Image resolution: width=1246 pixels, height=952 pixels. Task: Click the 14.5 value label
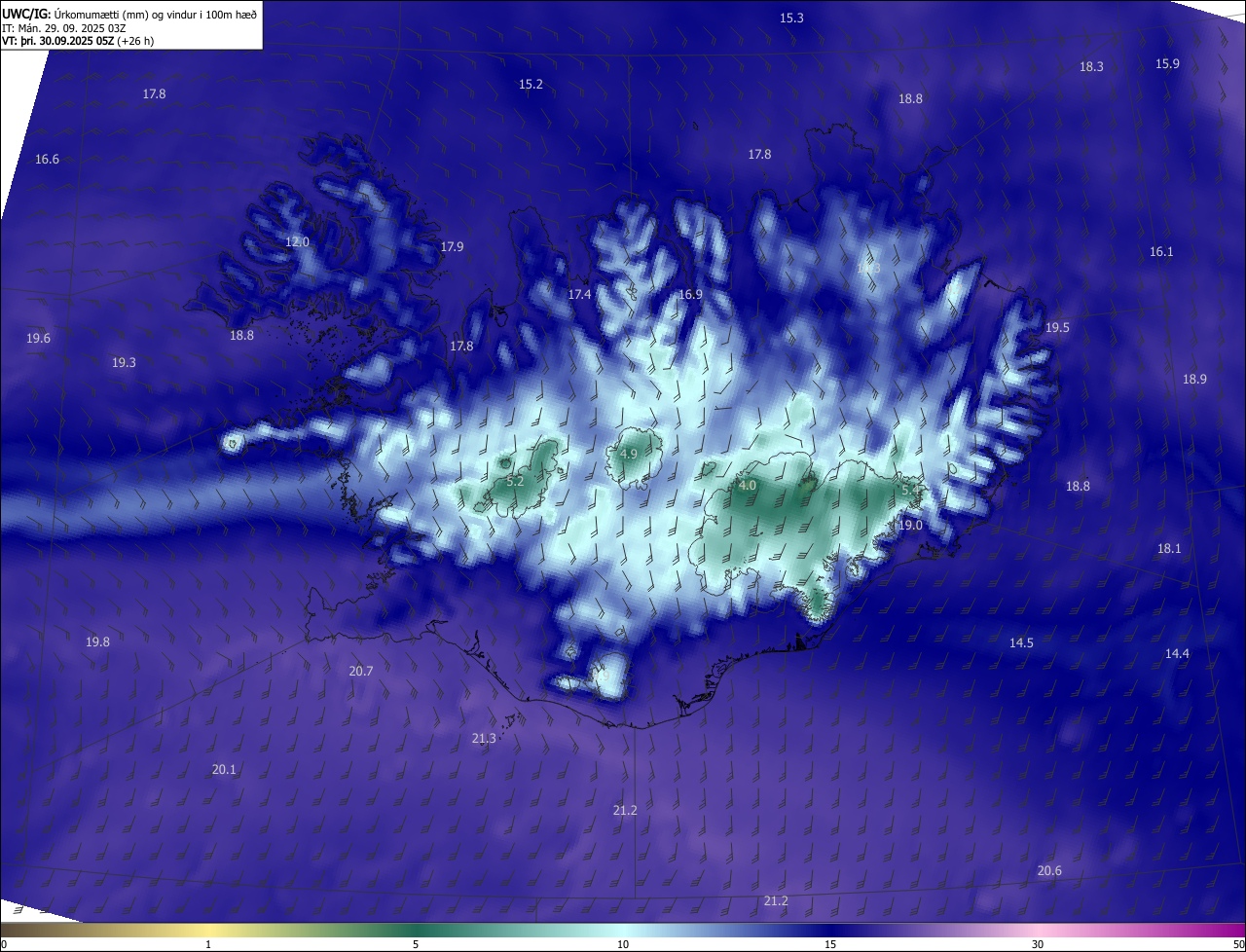point(1021,643)
